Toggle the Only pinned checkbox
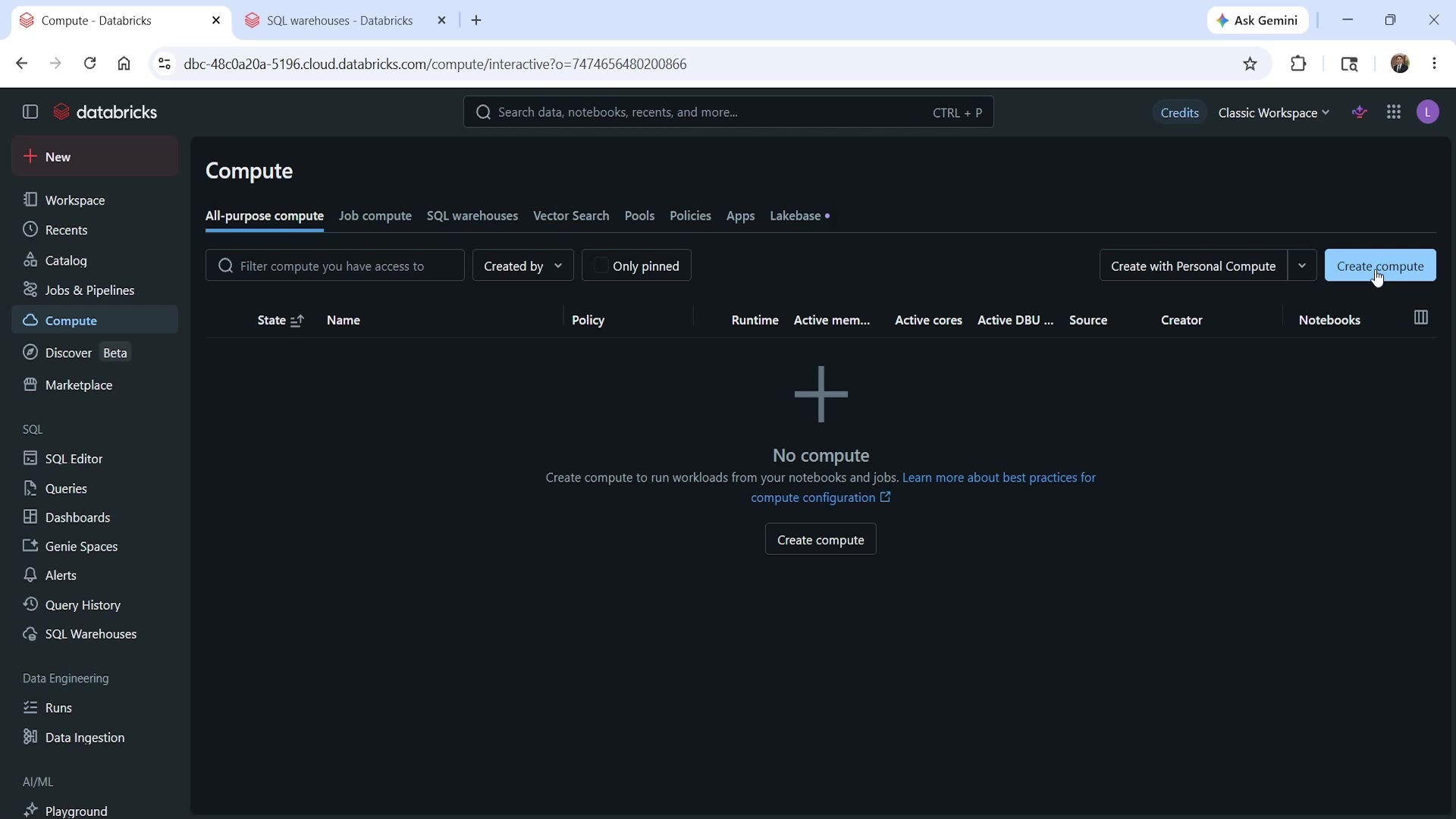 click(601, 265)
